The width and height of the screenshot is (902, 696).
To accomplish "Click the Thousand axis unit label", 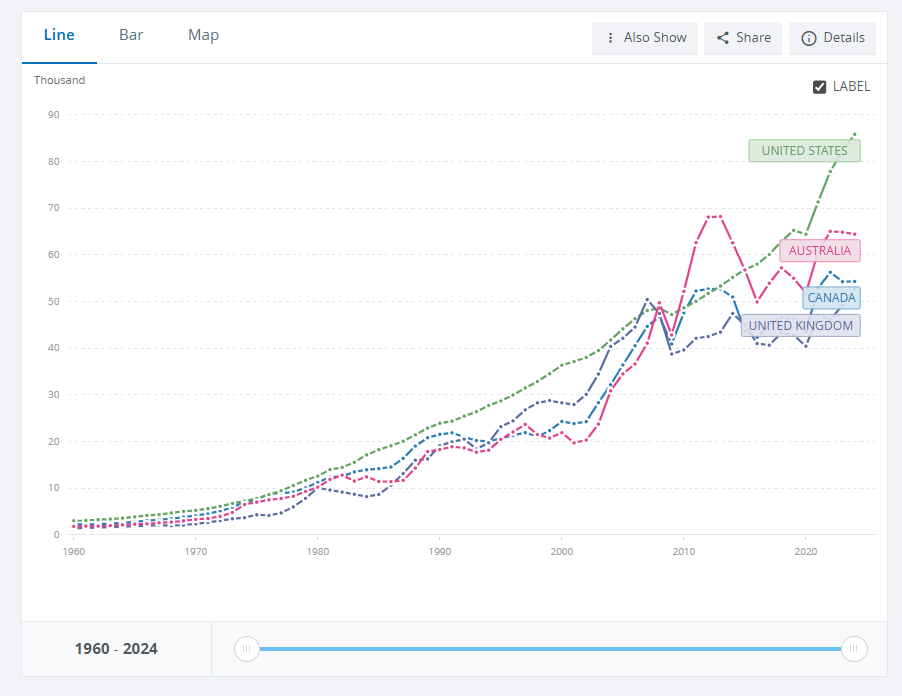I will tap(59, 80).
